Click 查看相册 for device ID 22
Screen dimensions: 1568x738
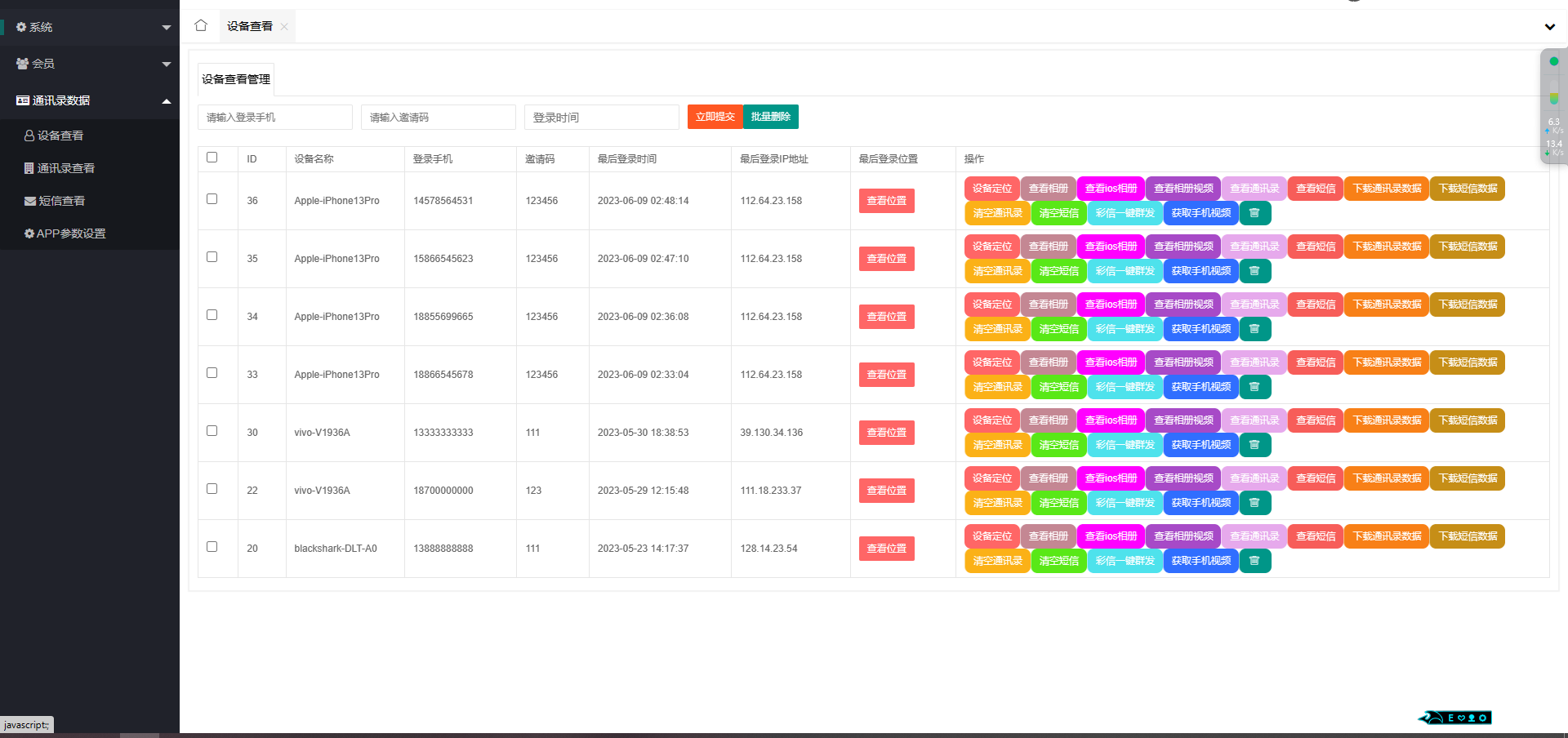(1049, 478)
